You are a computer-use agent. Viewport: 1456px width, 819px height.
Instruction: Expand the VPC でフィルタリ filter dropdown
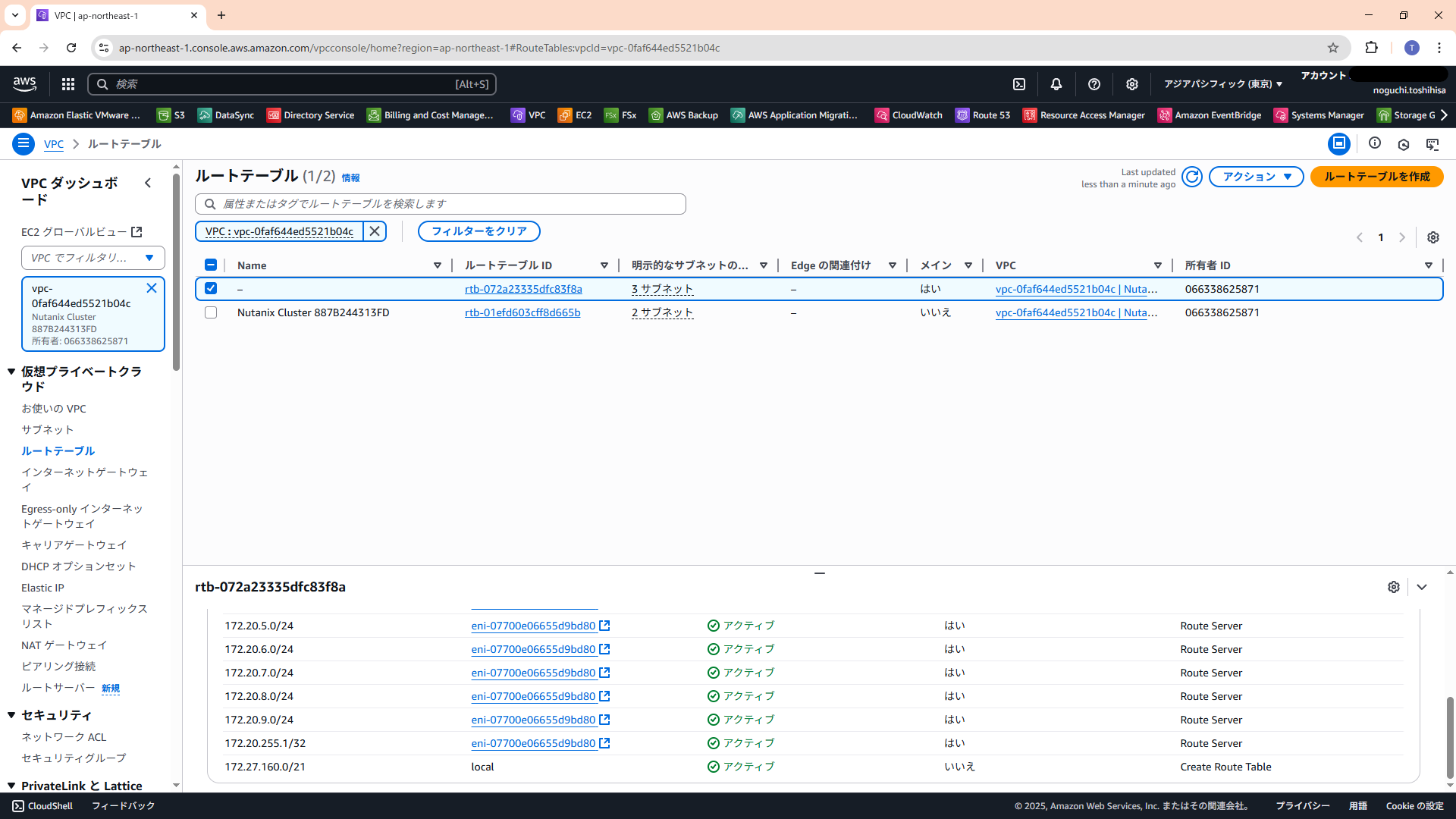tap(93, 258)
